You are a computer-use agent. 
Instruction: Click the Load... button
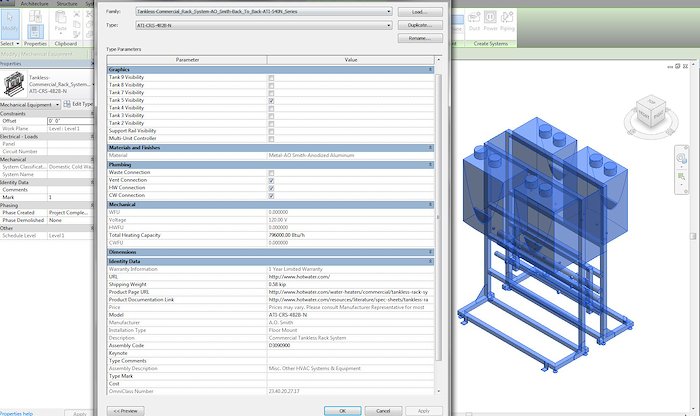(420, 12)
